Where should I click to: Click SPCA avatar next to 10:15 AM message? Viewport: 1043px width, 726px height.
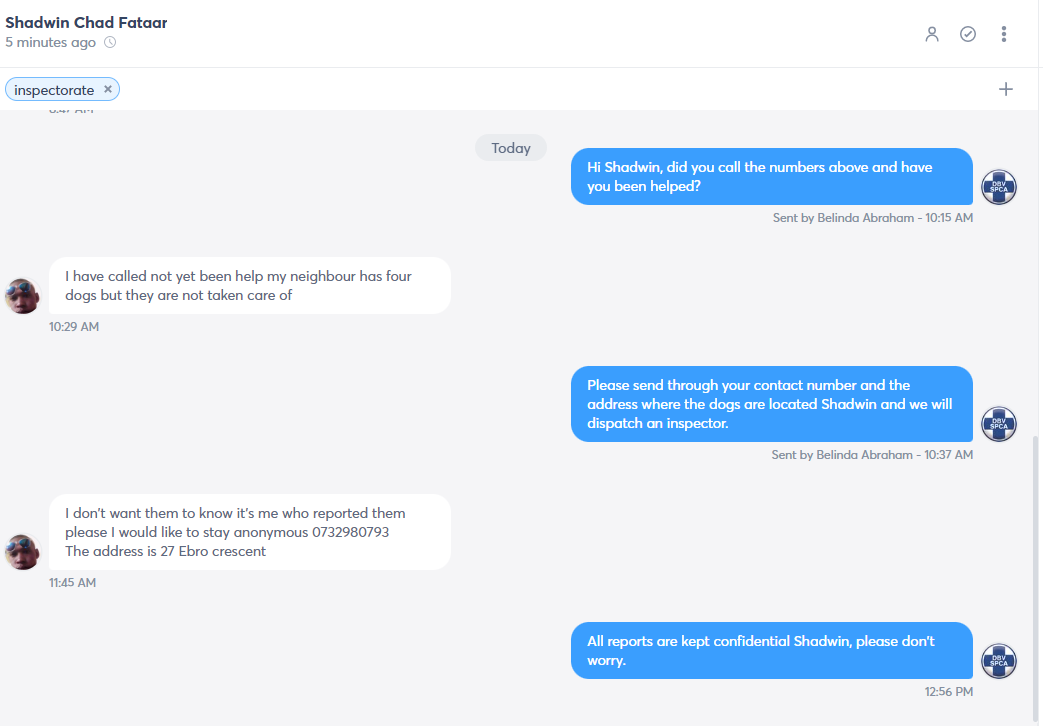(x=999, y=187)
